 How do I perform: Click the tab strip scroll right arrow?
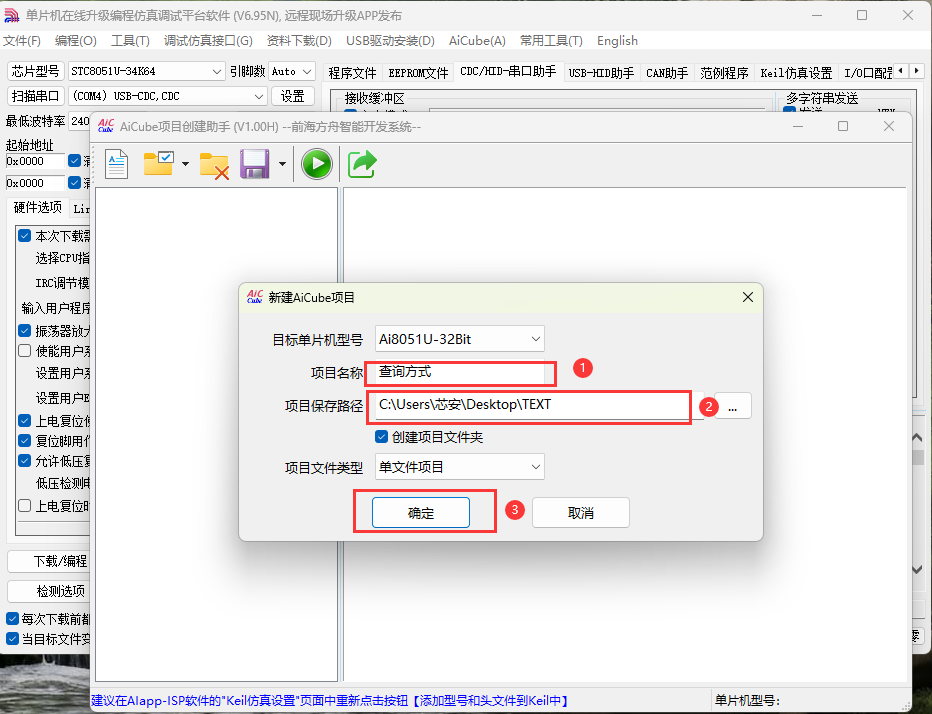[917, 71]
